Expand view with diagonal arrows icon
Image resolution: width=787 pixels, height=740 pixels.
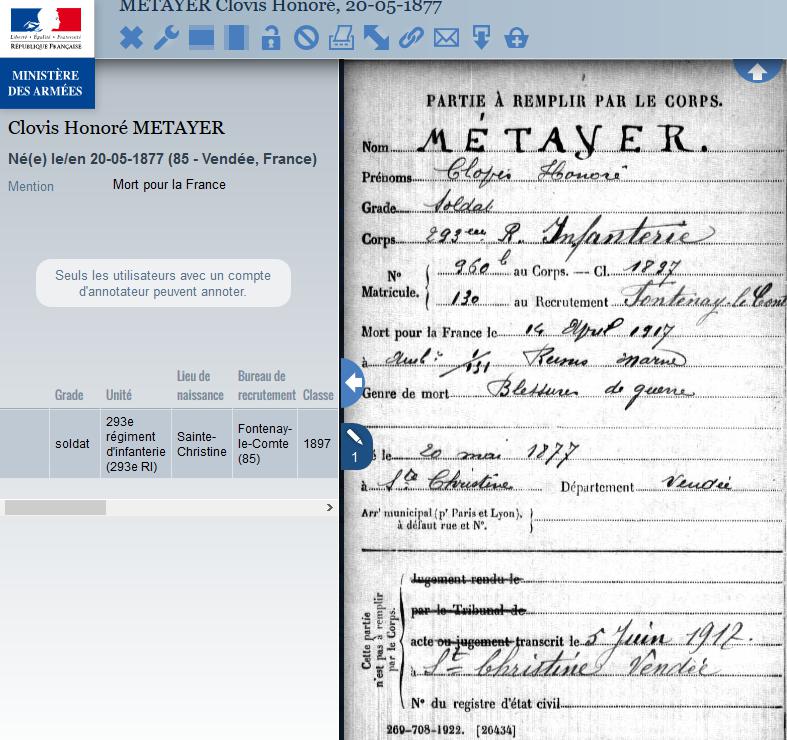tap(376, 38)
